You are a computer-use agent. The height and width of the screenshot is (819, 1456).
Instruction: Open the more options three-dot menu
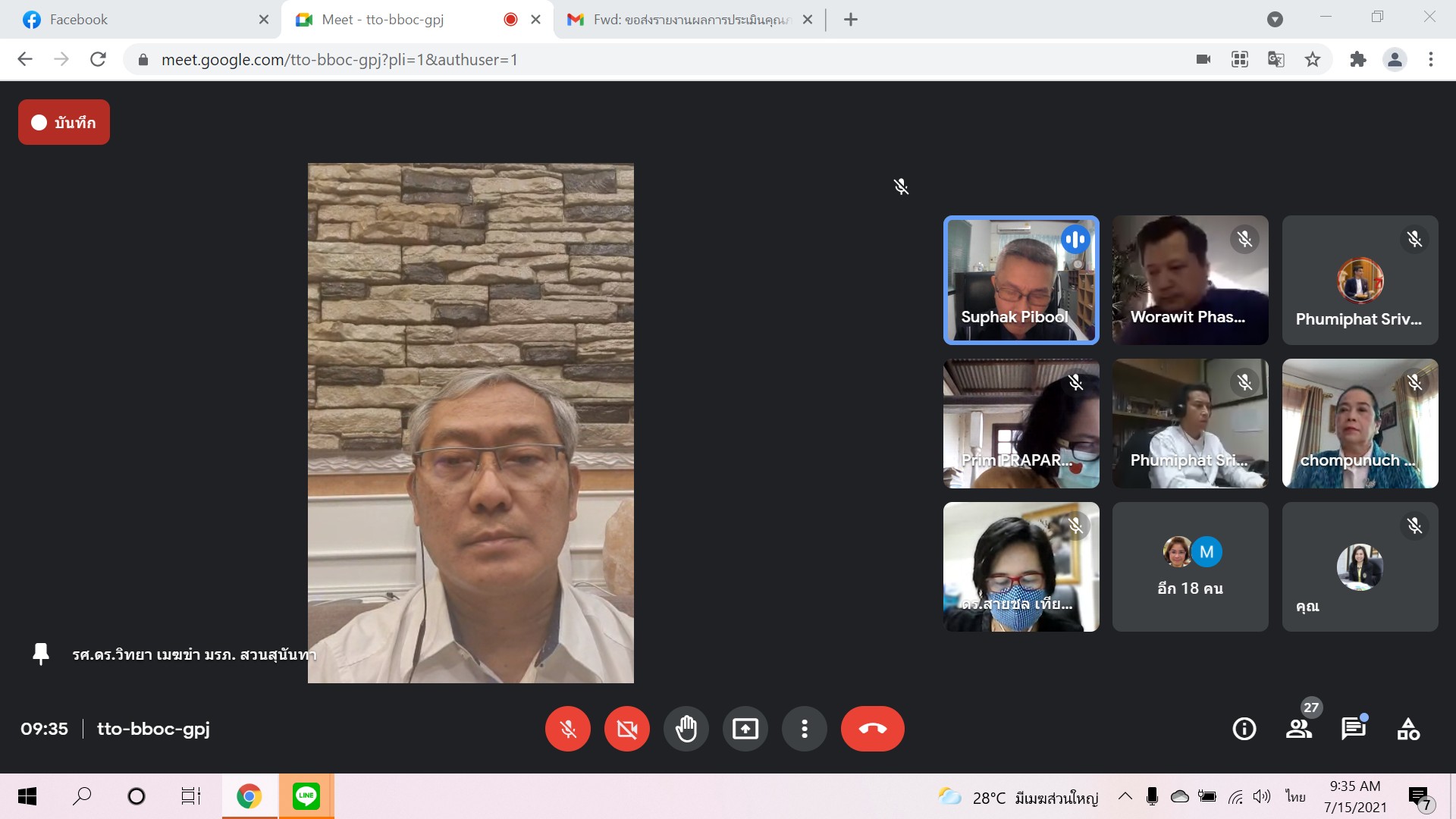(x=804, y=729)
